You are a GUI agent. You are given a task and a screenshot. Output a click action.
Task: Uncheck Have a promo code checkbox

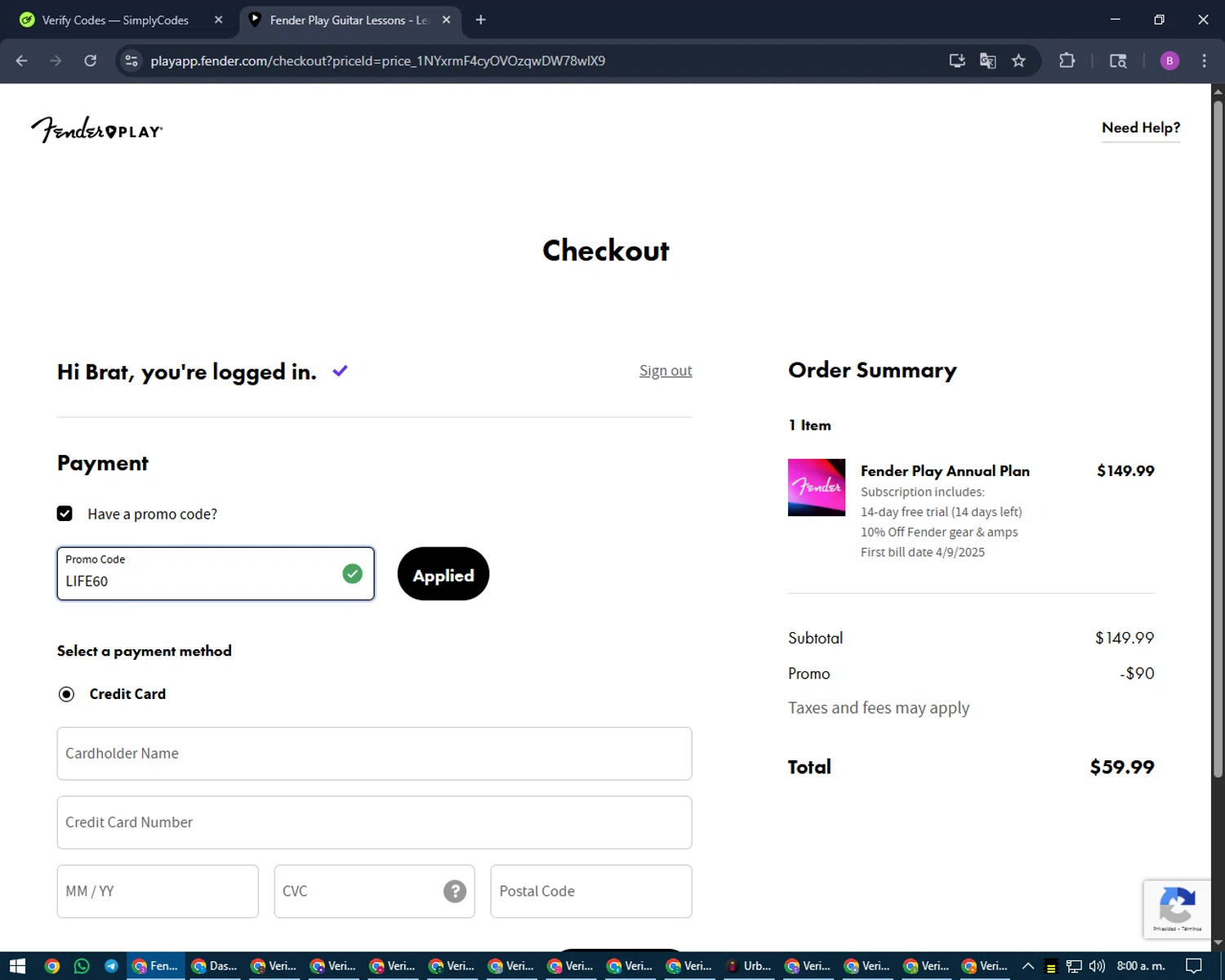point(65,514)
